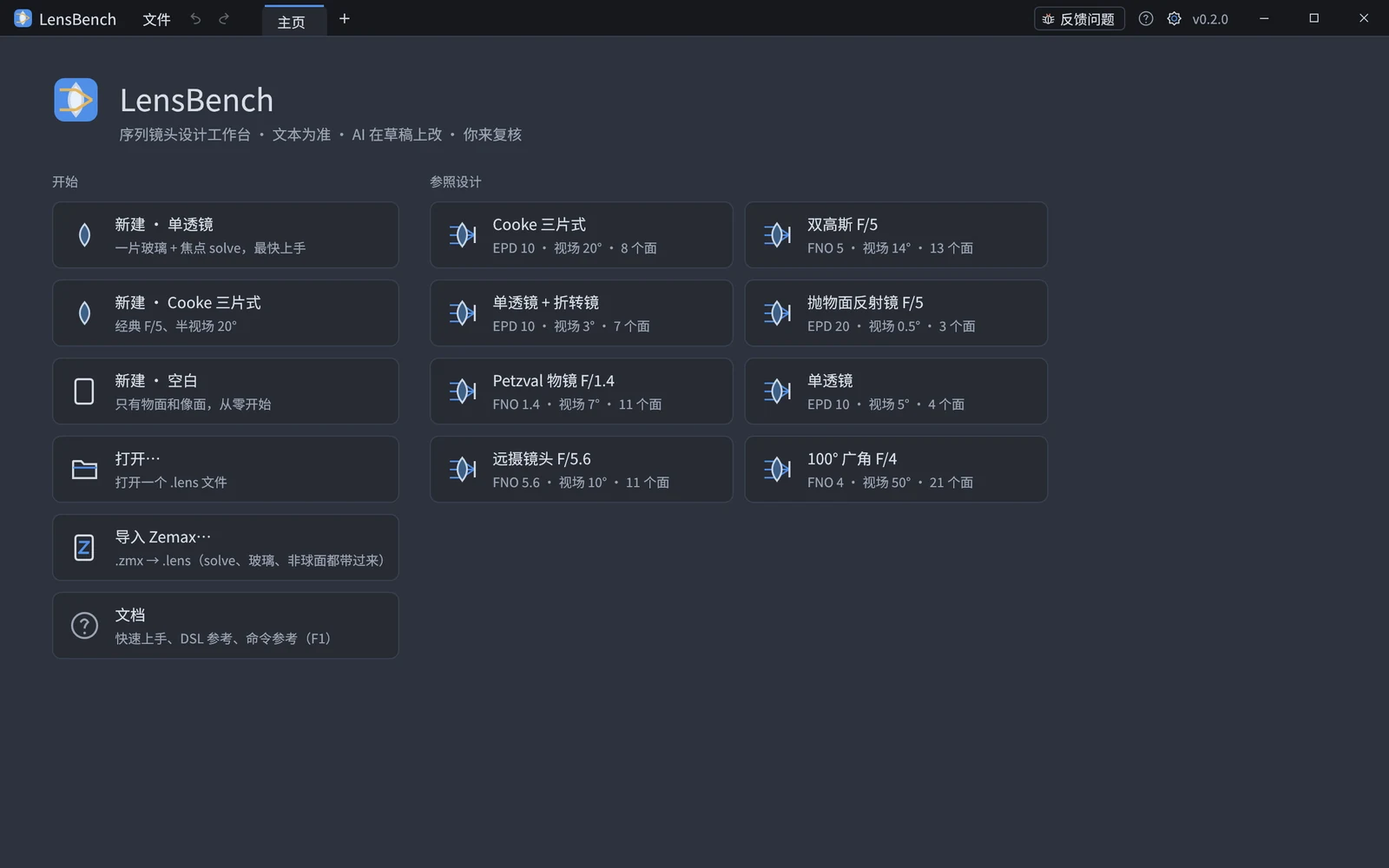The image size is (1389, 868).
Task: Create new 单透镜 design
Action: coord(226,235)
